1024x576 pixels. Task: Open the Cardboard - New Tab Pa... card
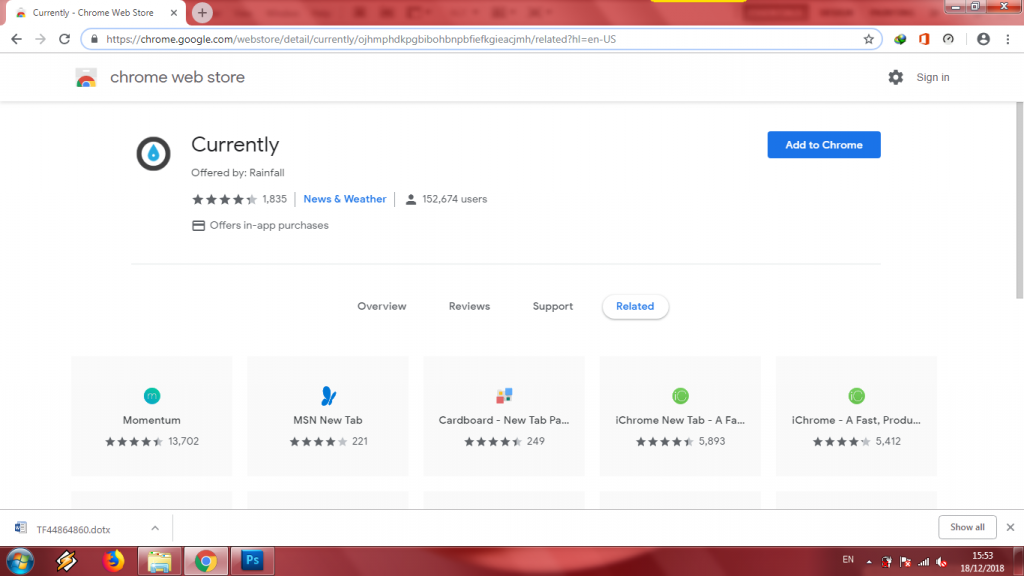coord(504,416)
